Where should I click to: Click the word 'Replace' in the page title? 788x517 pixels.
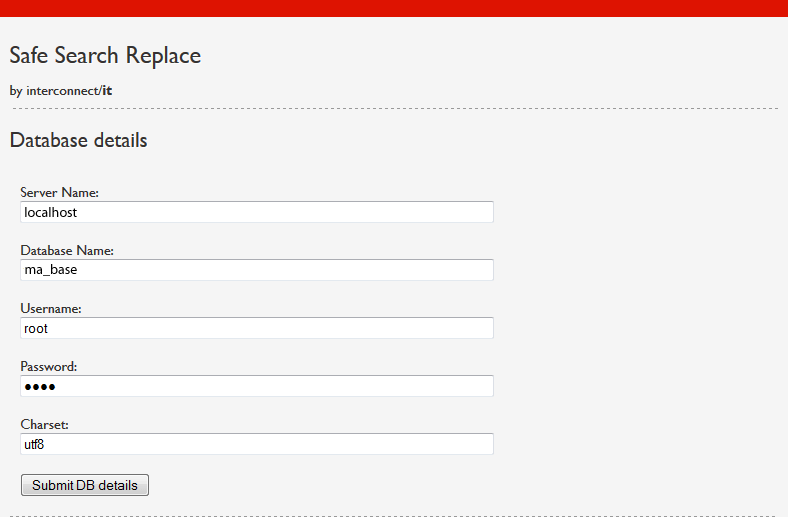[x=163, y=56]
